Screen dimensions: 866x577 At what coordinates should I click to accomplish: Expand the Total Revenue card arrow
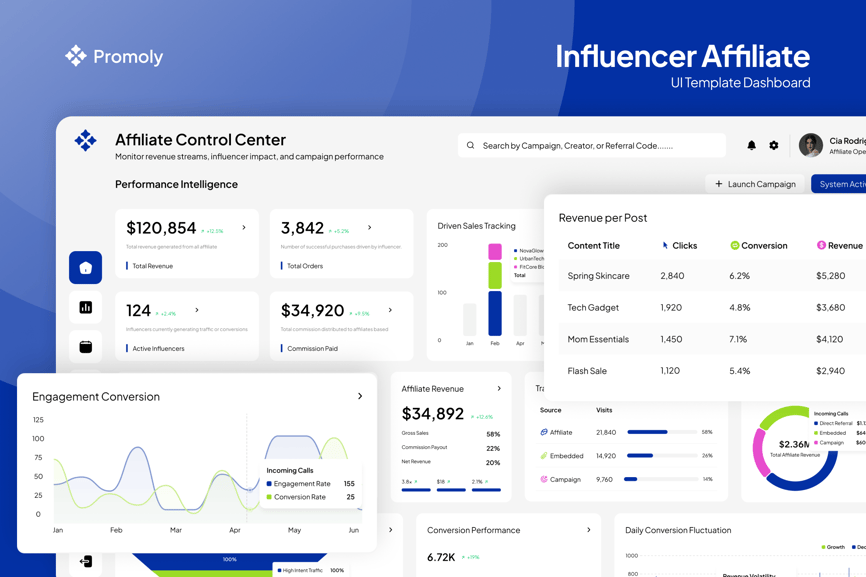244,228
